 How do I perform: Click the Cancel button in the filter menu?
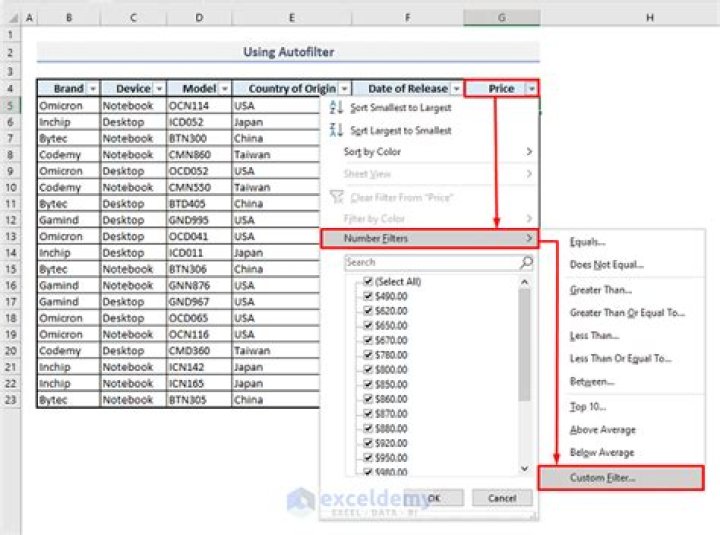point(502,498)
